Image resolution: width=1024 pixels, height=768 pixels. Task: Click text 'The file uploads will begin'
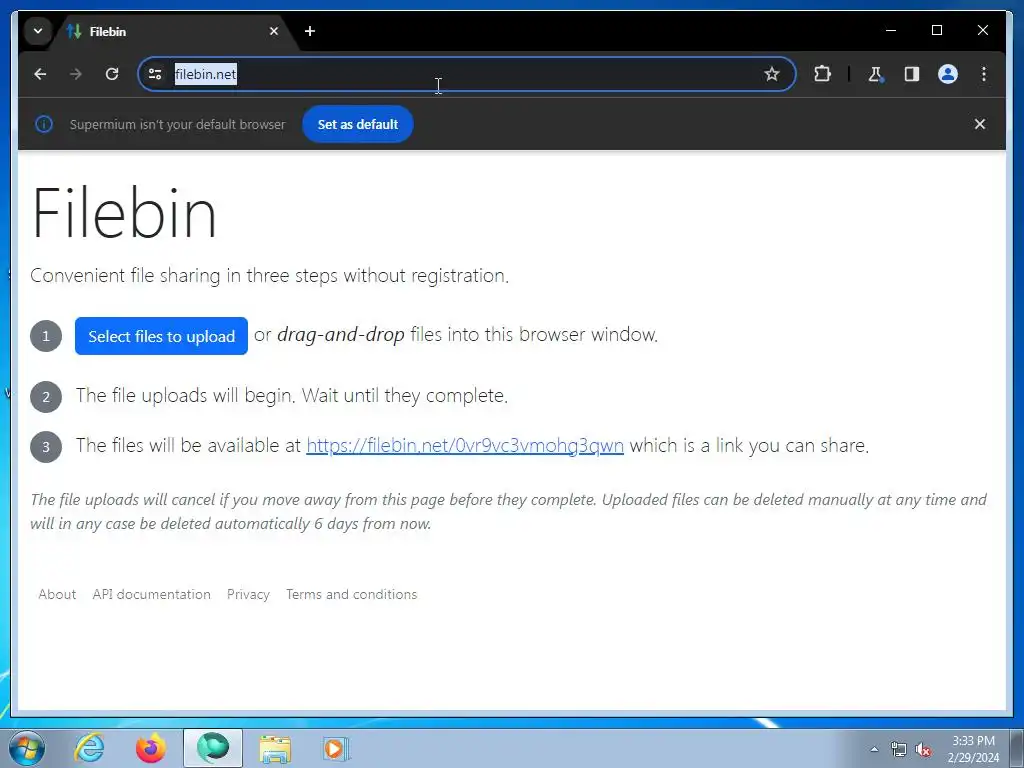click(185, 396)
